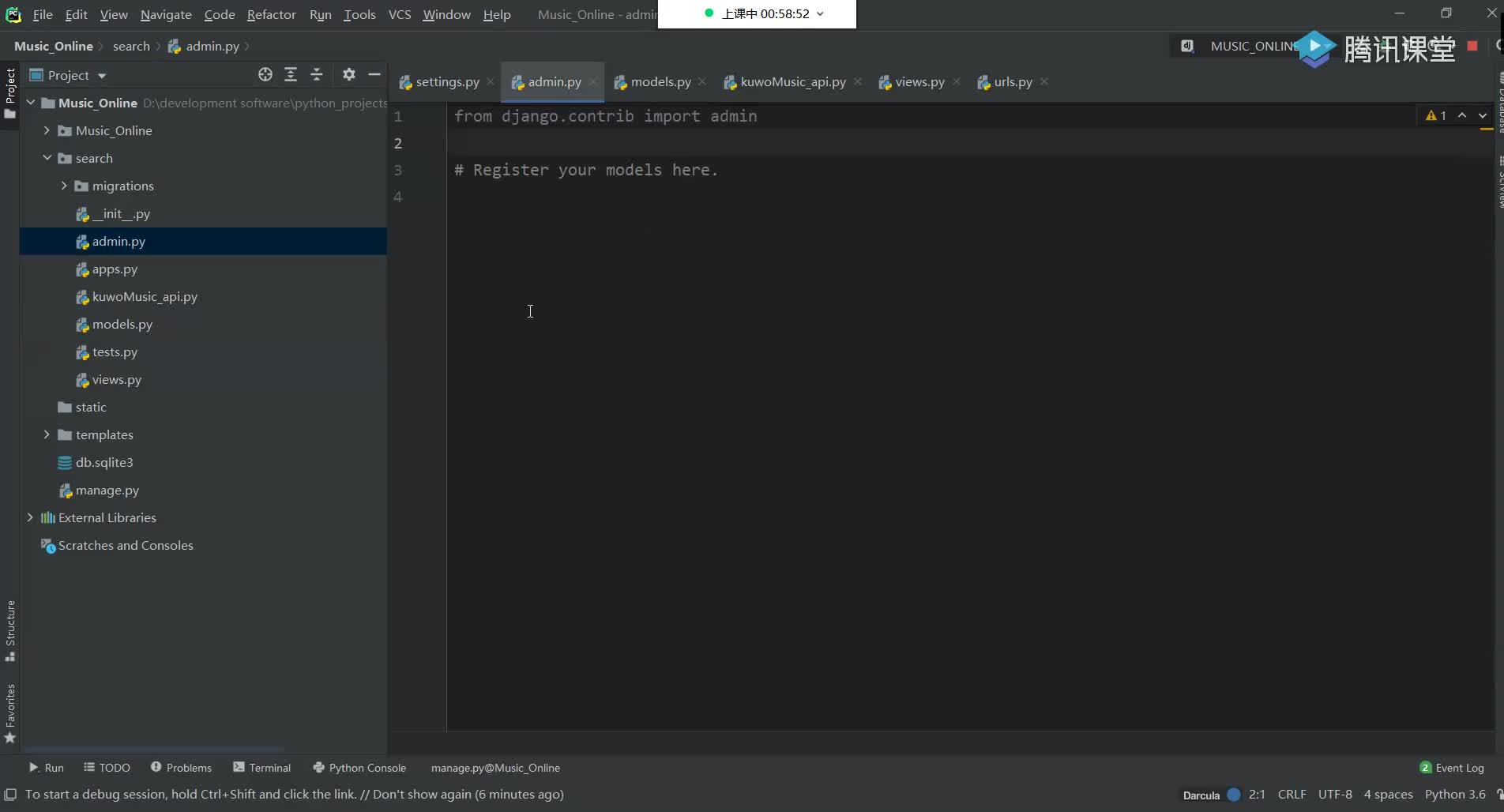This screenshot has height=812, width=1504.
Task: Click the tool windows quick-access icon in status bar
Action: [x=10, y=795]
